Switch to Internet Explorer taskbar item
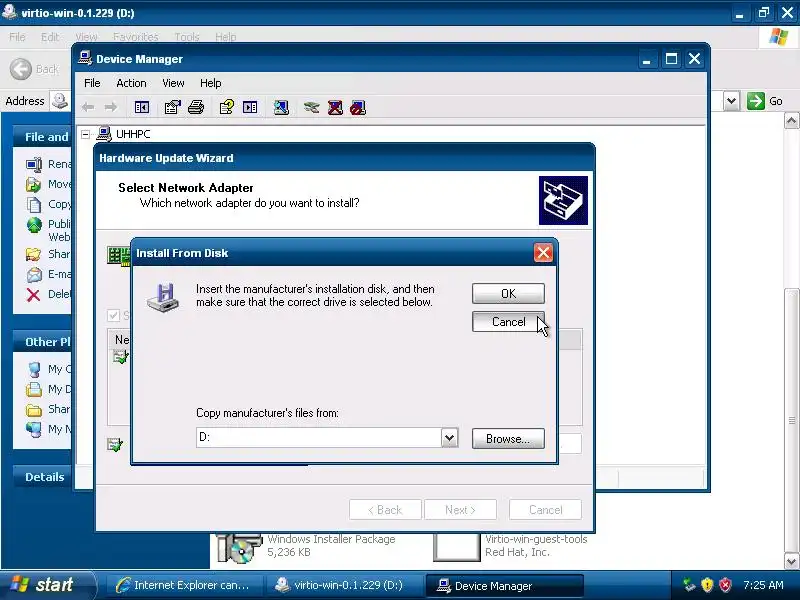Image resolution: width=800 pixels, height=600 pixels. tap(184, 585)
